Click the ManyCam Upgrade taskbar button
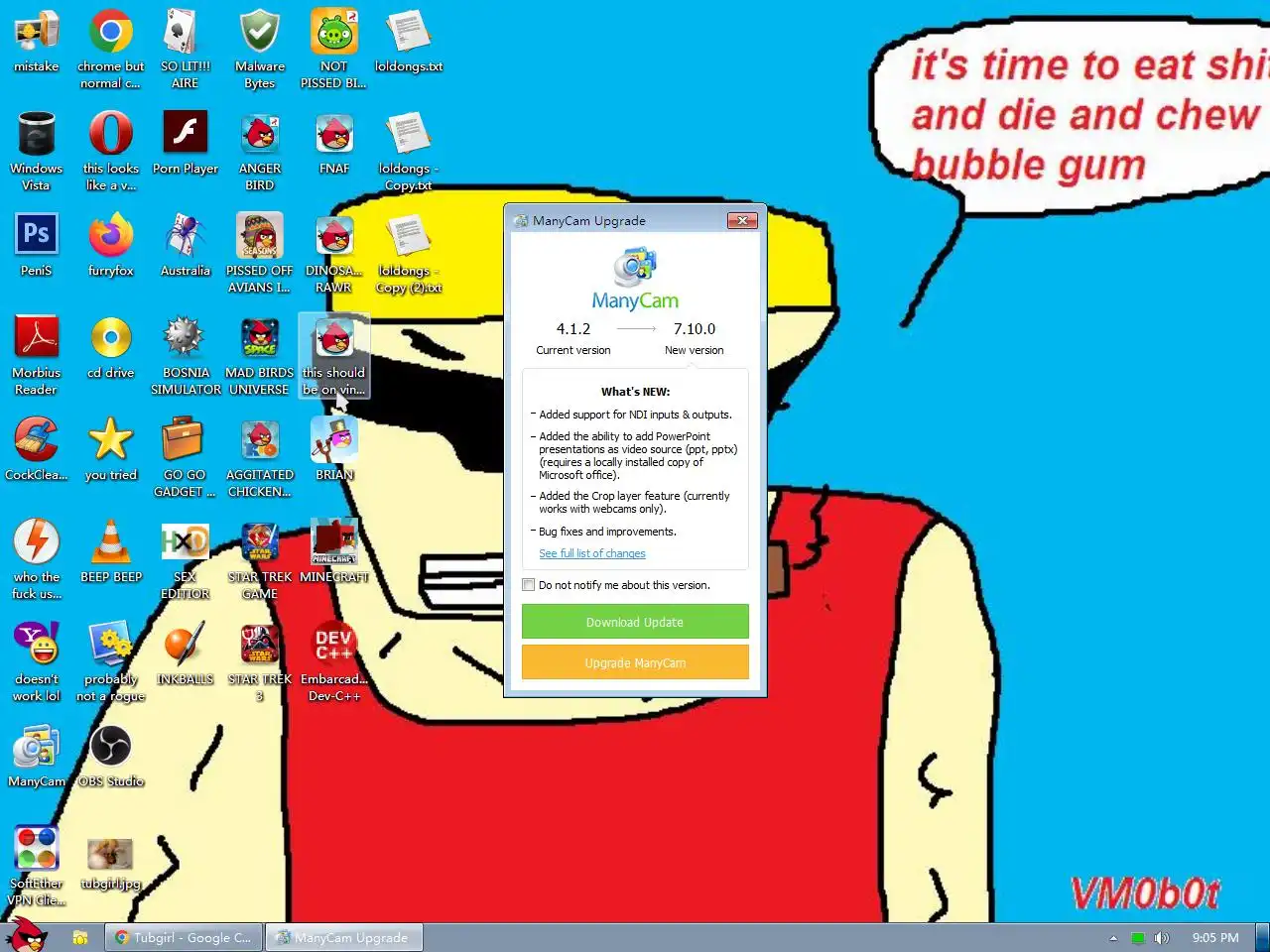Screen dimensions: 1270x952 pyautogui.click(x=343, y=937)
